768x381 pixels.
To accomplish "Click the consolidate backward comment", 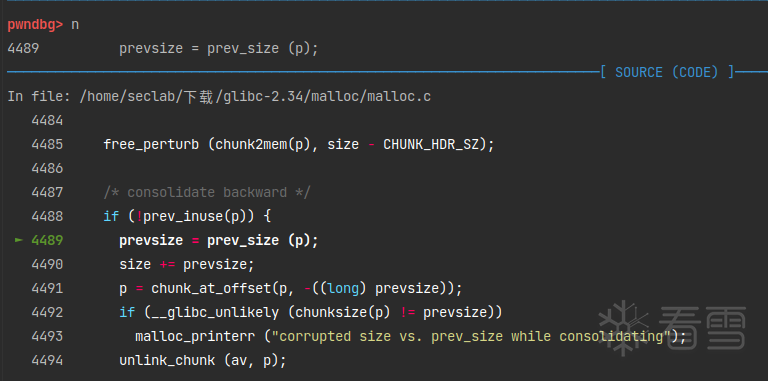I will click(x=207, y=192).
